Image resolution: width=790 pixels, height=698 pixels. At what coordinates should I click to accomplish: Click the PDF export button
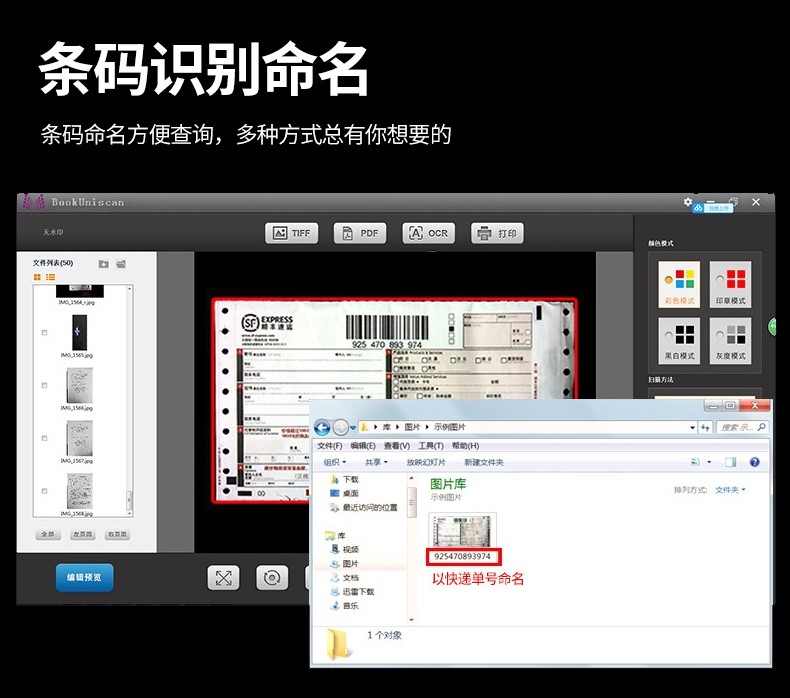coord(360,233)
